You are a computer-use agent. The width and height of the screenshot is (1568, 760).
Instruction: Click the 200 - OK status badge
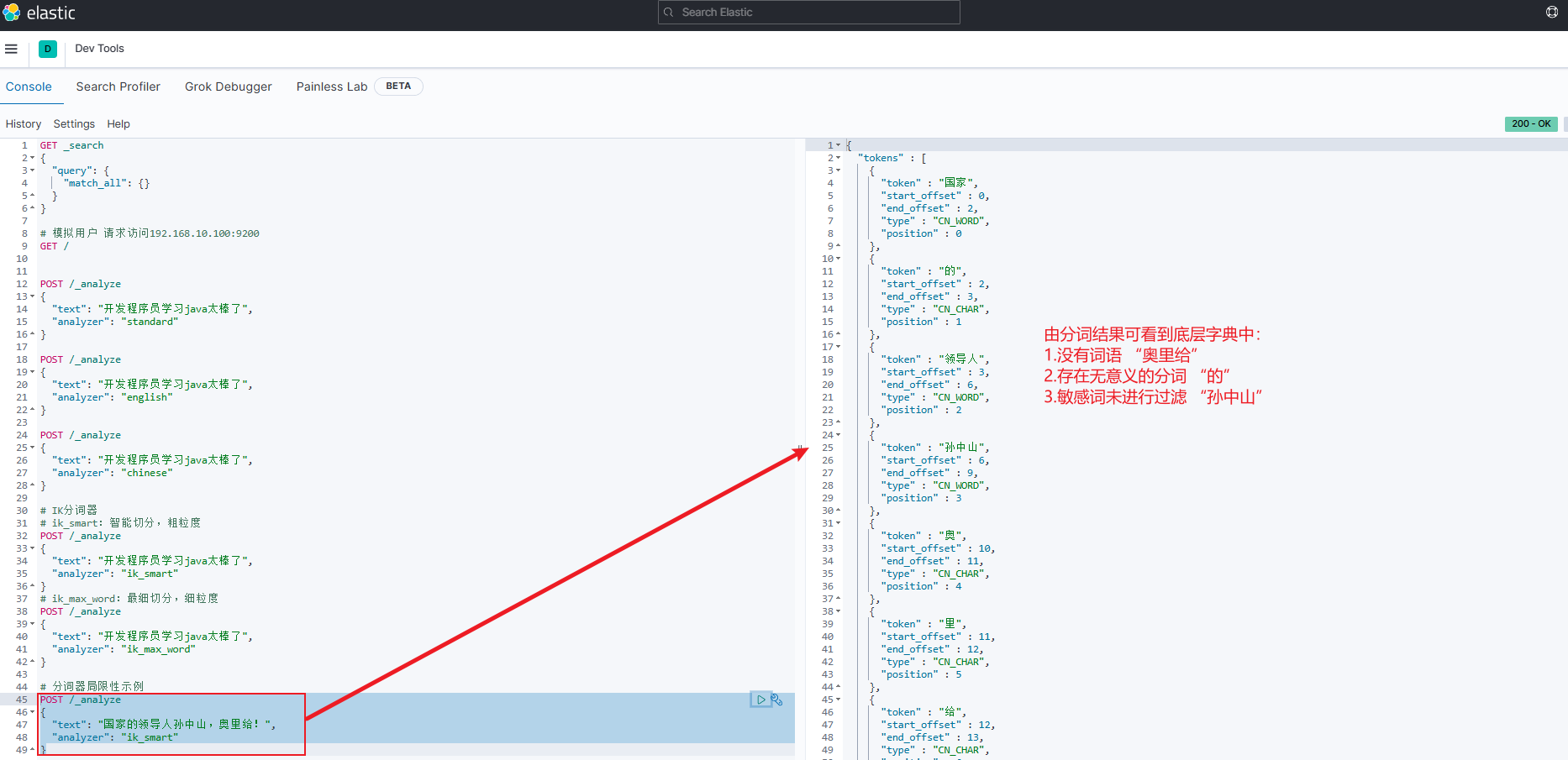pos(1531,123)
